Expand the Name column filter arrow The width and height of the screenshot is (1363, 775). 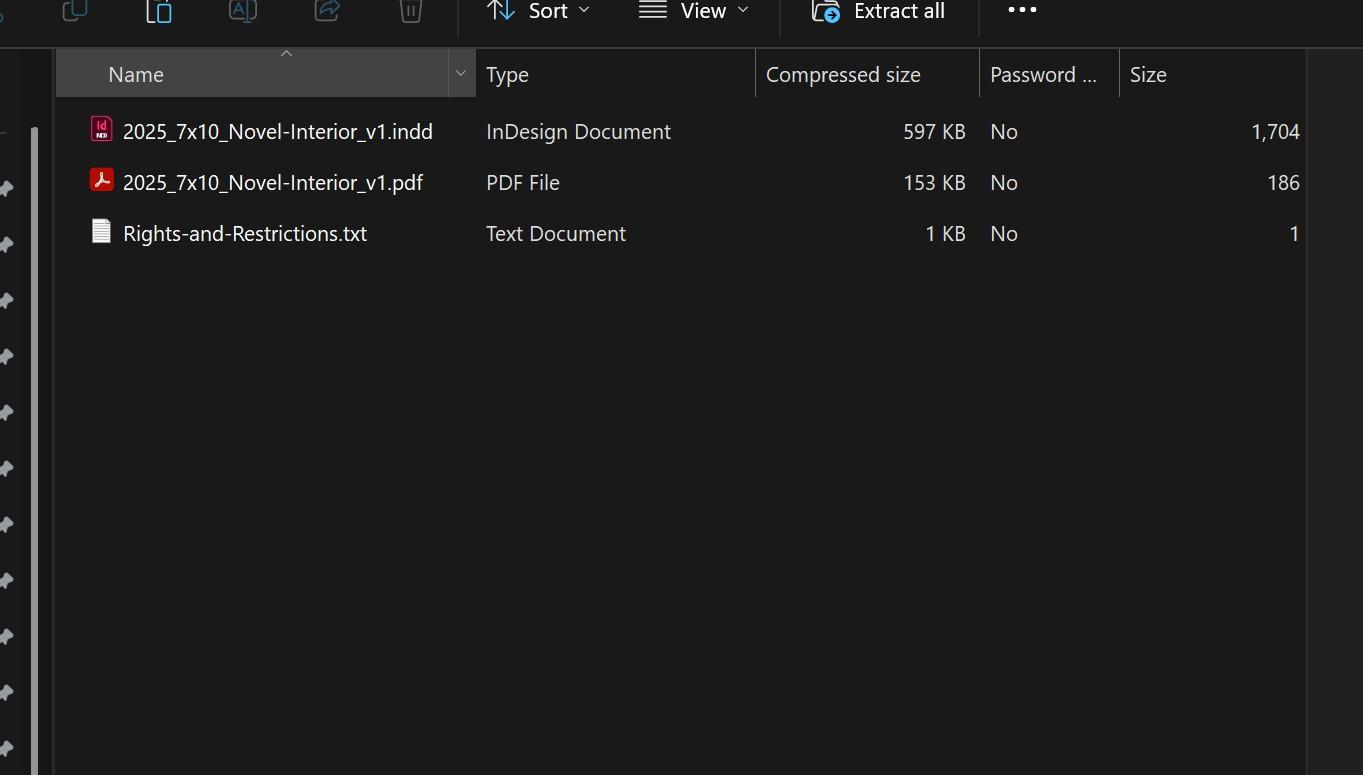[x=460, y=73]
